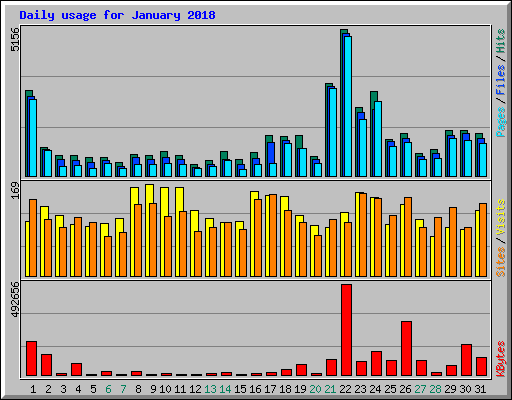Click the orange sites bar for day 23
The height and width of the screenshot is (400, 512).
click(363, 235)
